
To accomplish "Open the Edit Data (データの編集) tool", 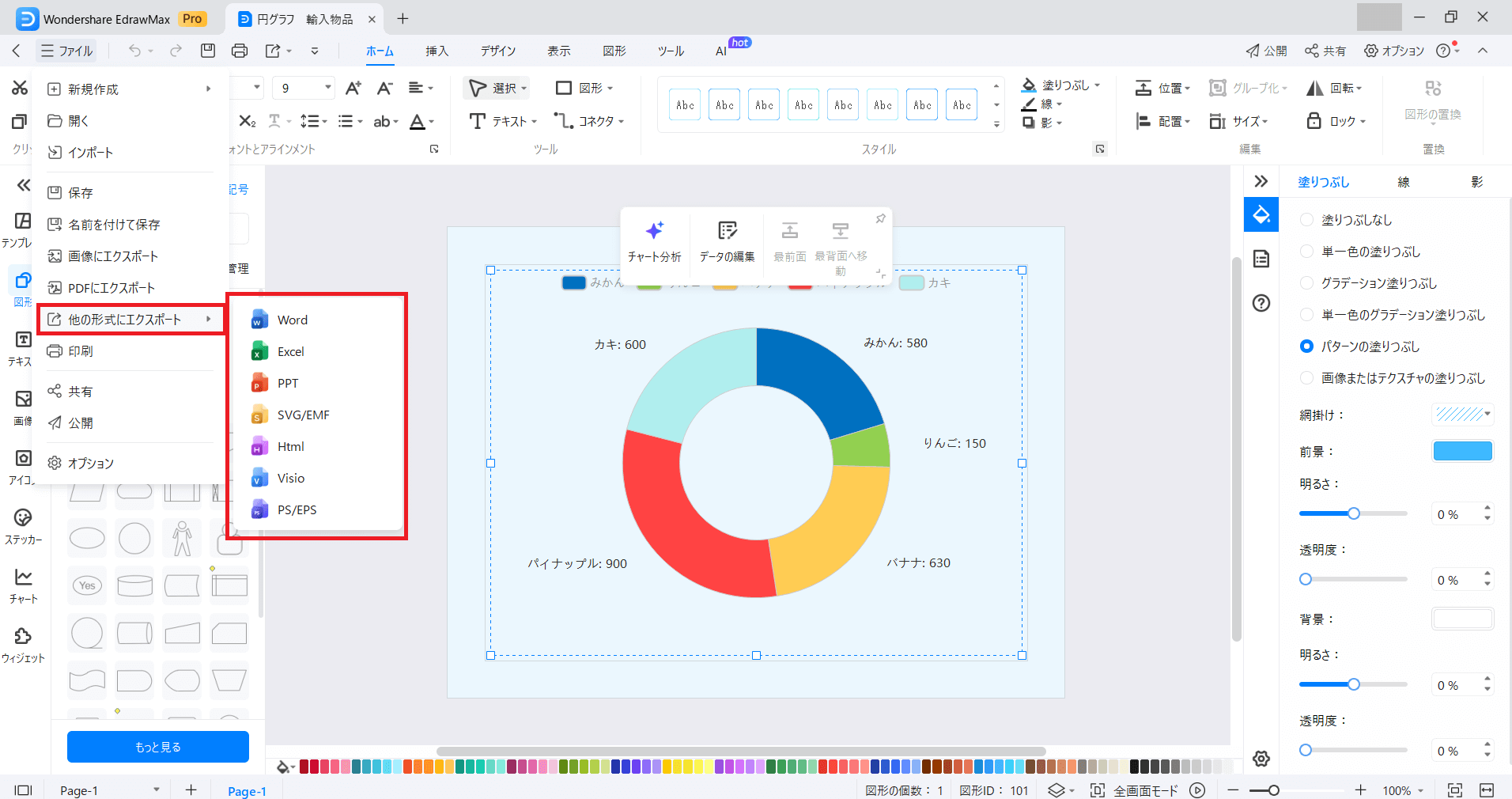I will point(727,242).
